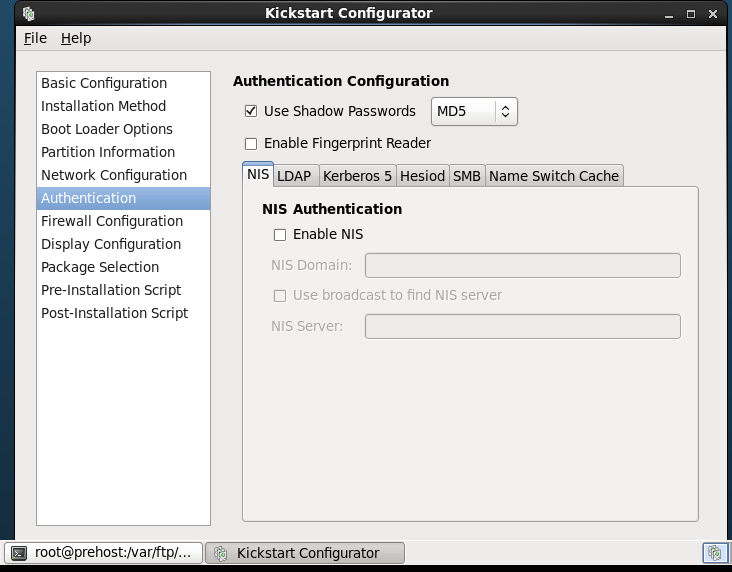Open the MD5 hash algorithm dropdown
Image resolution: width=732 pixels, height=572 pixels.
click(x=474, y=112)
